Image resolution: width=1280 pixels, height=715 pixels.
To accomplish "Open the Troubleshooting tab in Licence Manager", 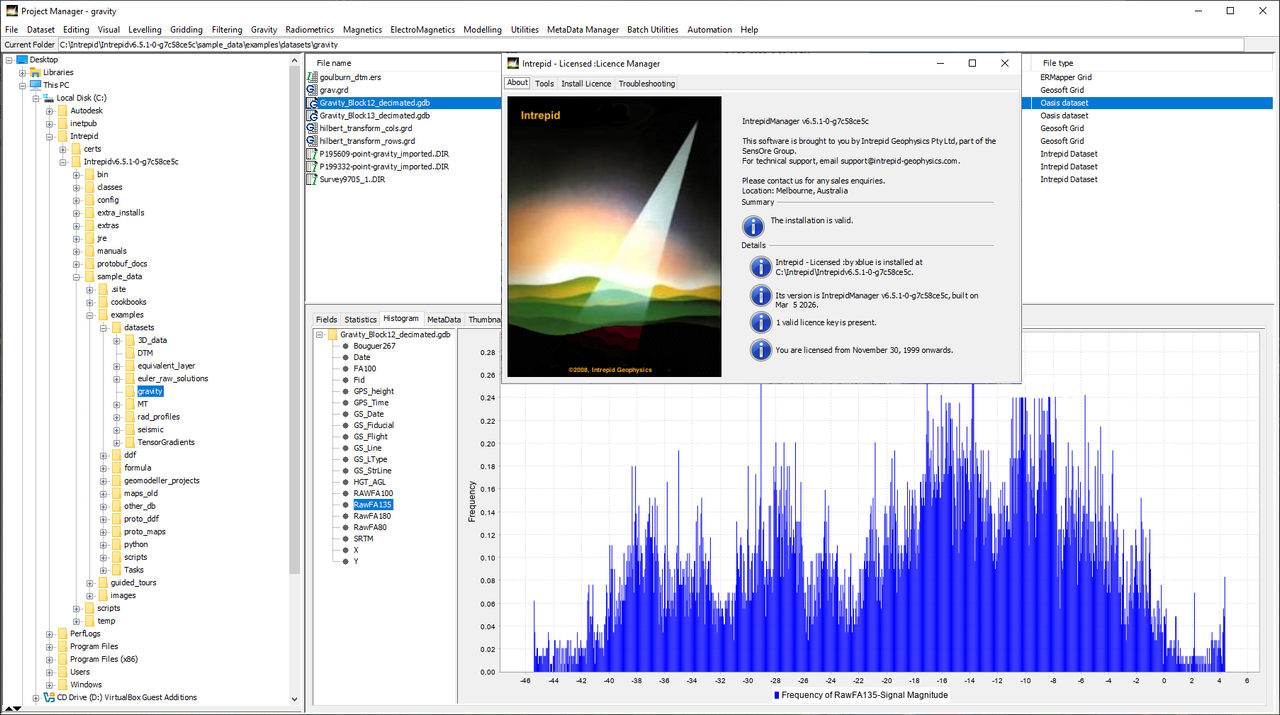I will click(x=647, y=84).
